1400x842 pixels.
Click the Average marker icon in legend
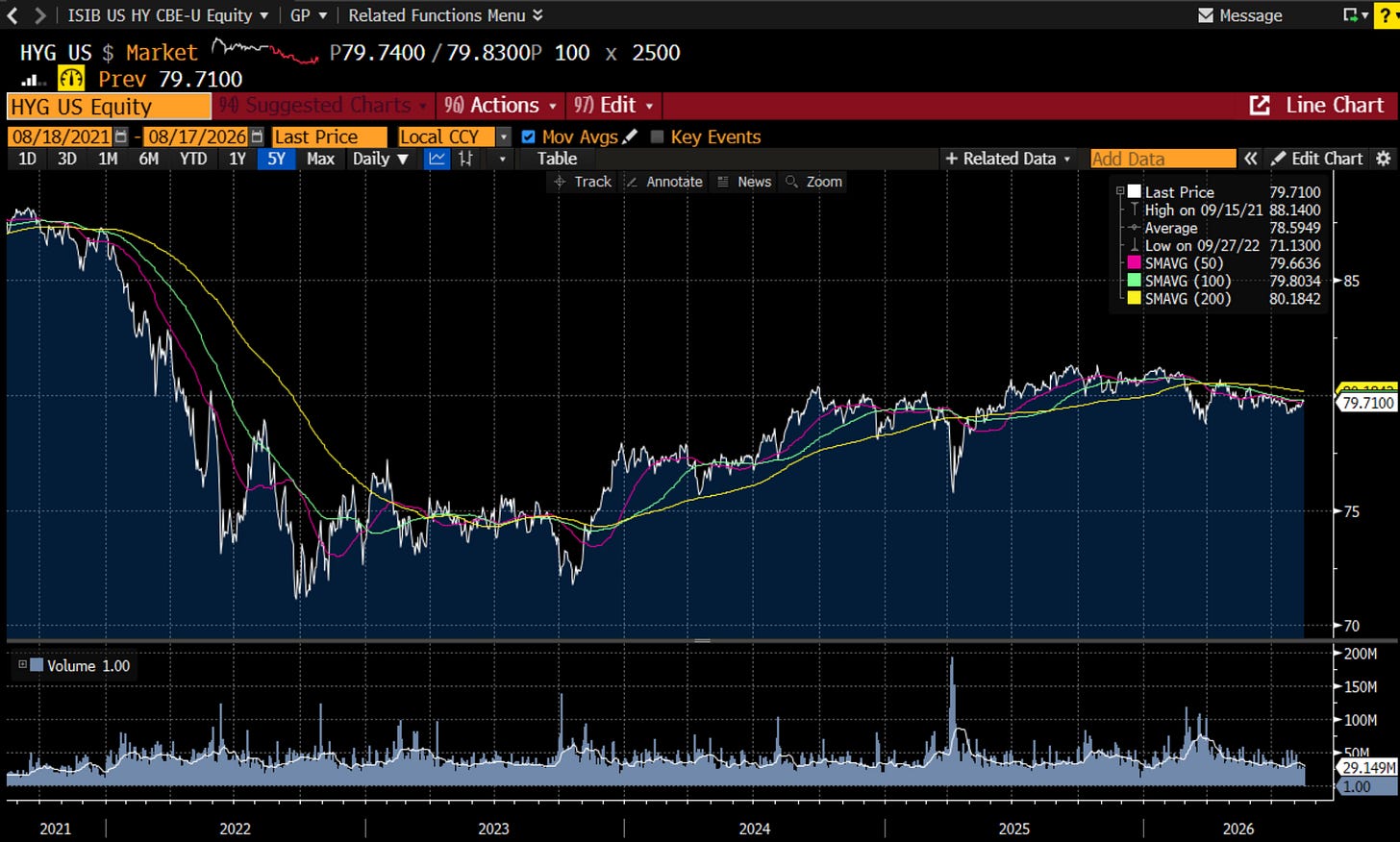coord(1135,228)
